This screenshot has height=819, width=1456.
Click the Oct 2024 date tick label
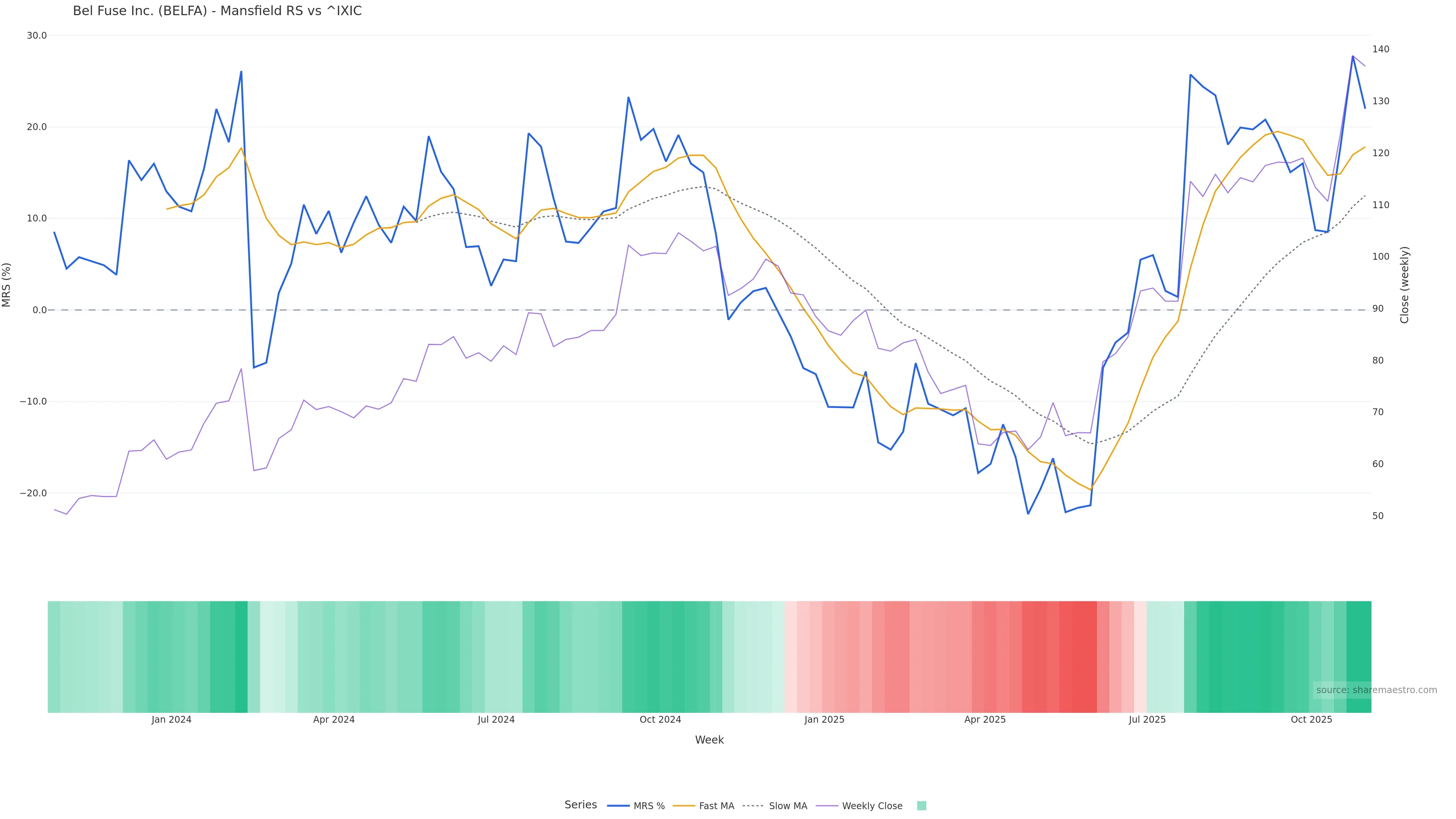pyautogui.click(x=660, y=720)
